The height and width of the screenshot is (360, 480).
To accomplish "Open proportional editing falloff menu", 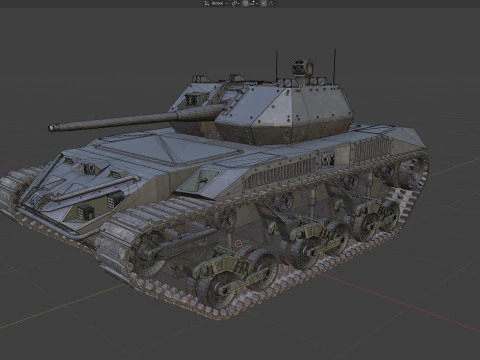I will (271, 3).
